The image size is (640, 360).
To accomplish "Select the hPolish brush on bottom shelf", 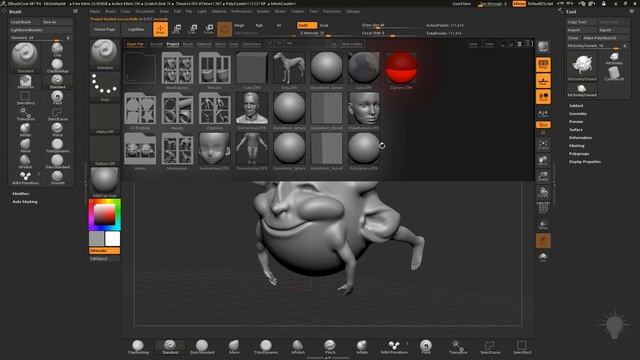I will [298, 347].
